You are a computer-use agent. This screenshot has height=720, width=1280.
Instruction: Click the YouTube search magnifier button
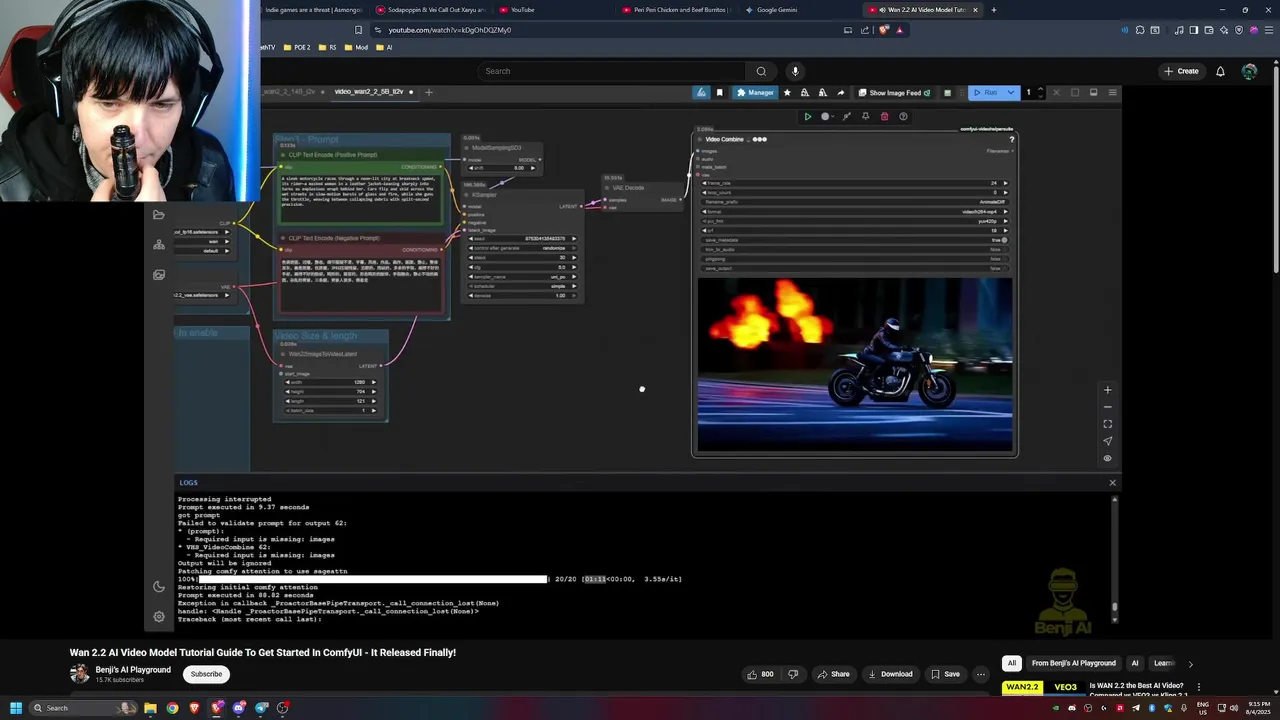(761, 71)
